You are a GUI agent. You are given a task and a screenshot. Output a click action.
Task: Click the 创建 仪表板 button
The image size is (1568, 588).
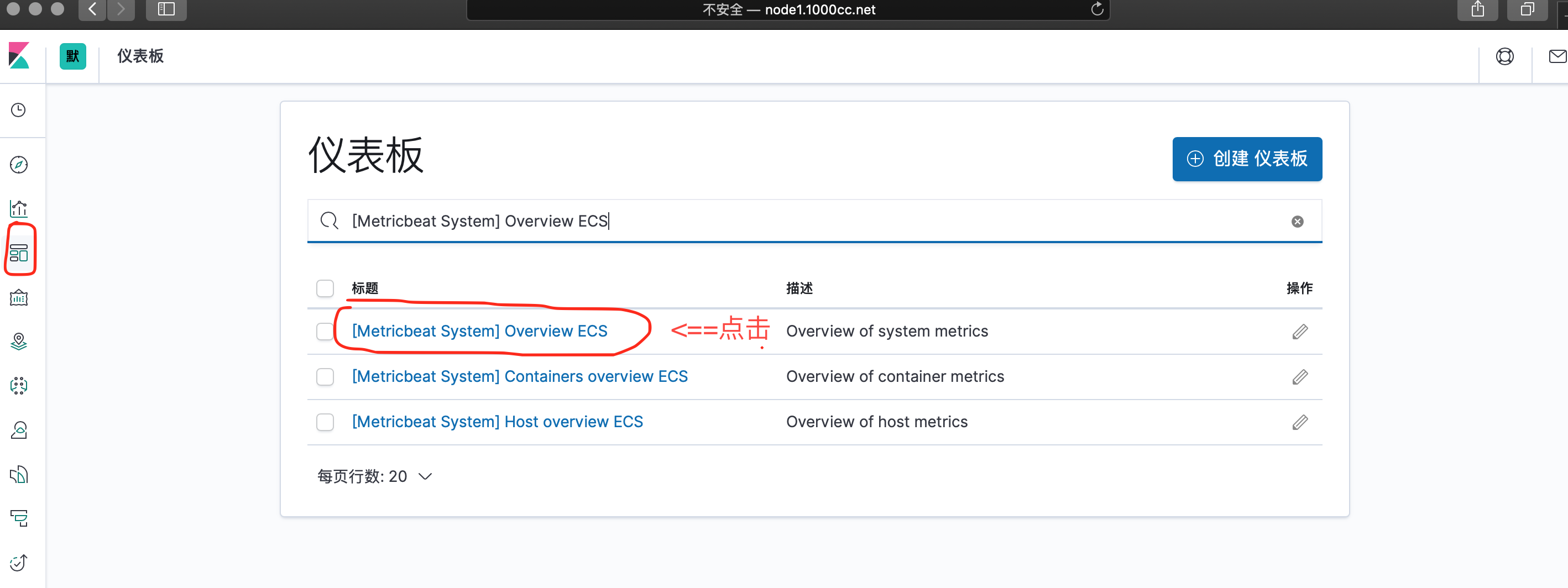[x=1247, y=159]
